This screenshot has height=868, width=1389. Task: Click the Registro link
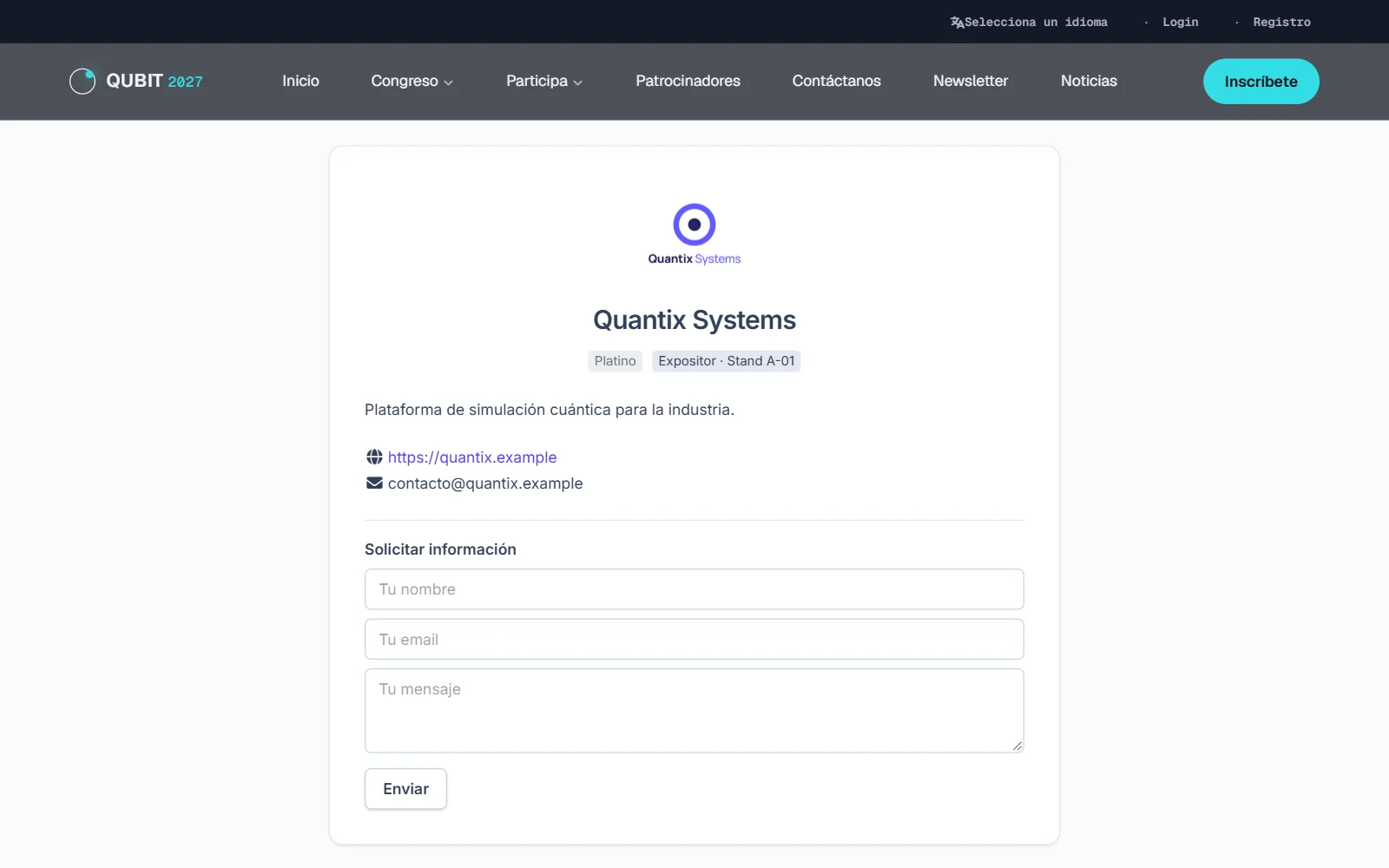(1281, 23)
